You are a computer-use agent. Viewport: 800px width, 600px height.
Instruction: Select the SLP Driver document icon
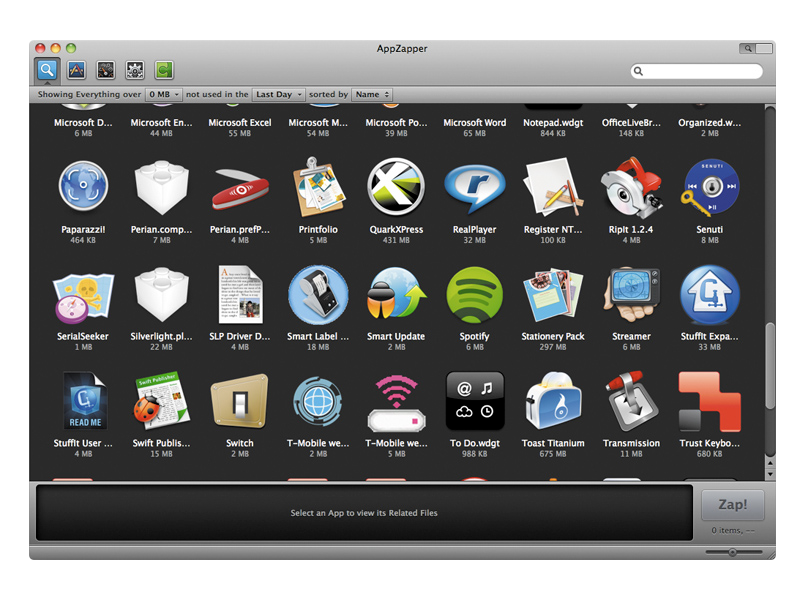tap(240, 294)
